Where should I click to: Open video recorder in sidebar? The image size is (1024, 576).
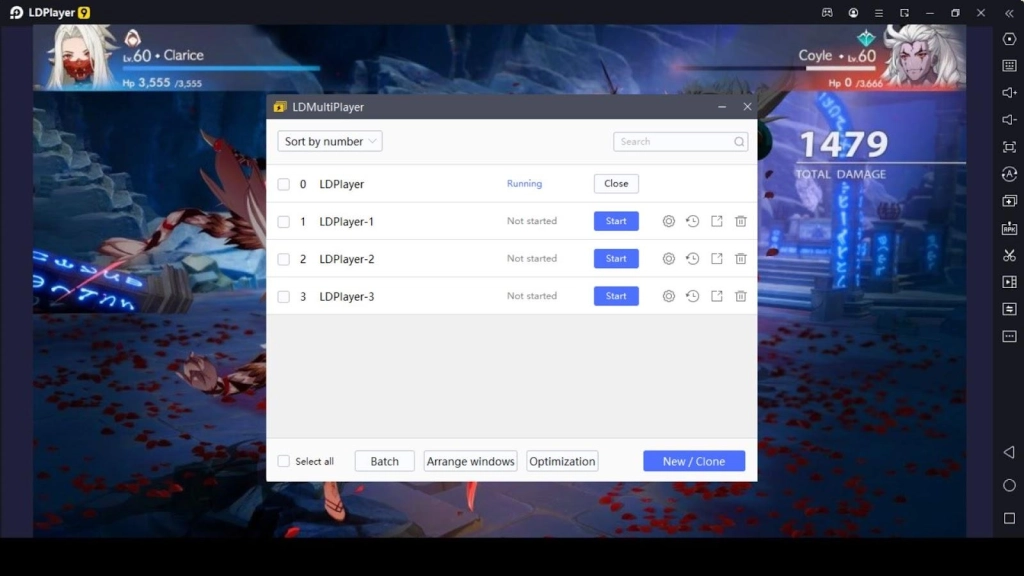(x=1009, y=282)
